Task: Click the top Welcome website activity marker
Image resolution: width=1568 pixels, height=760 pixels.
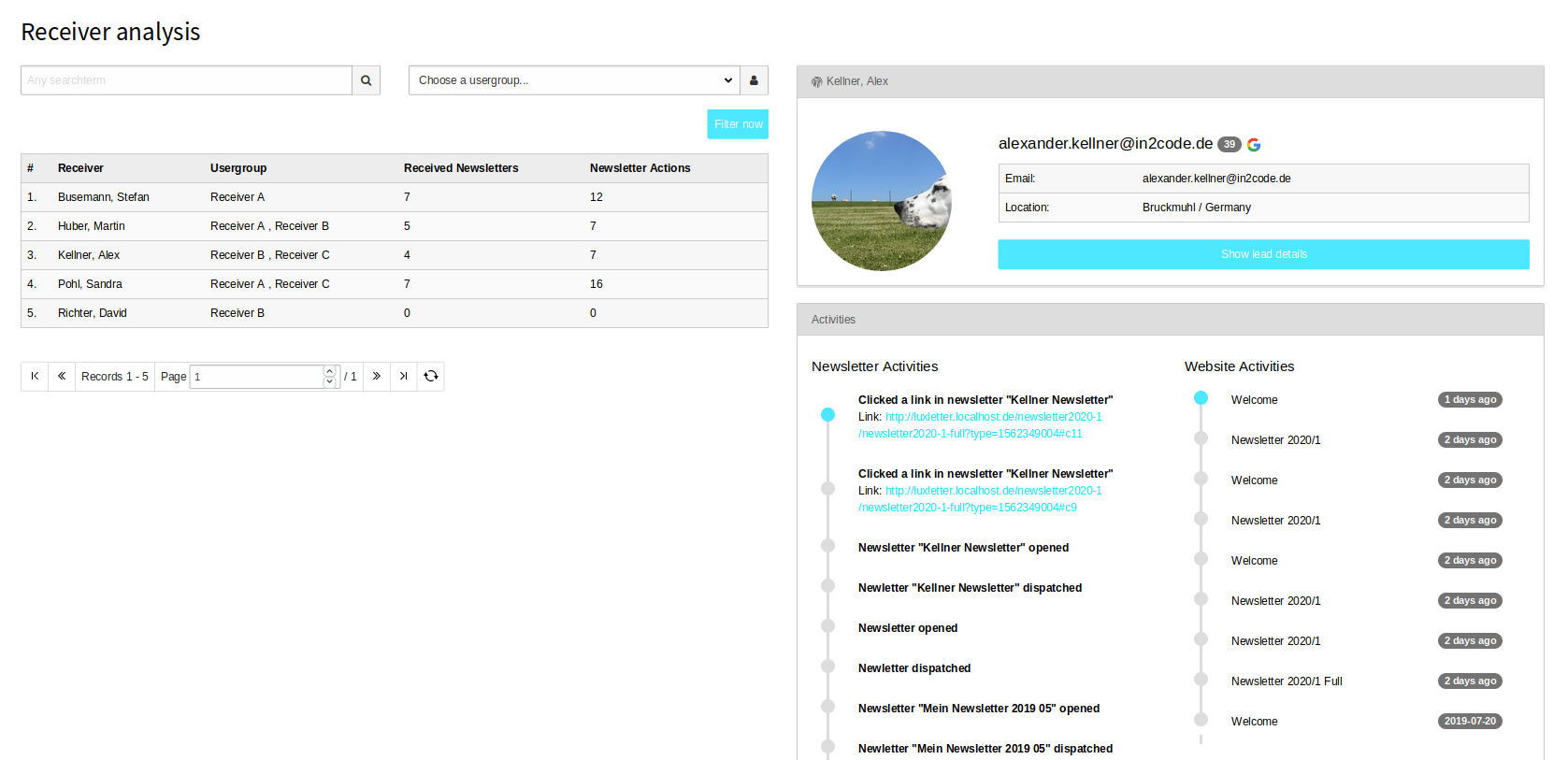Action: pyautogui.click(x=1201, y=398)
